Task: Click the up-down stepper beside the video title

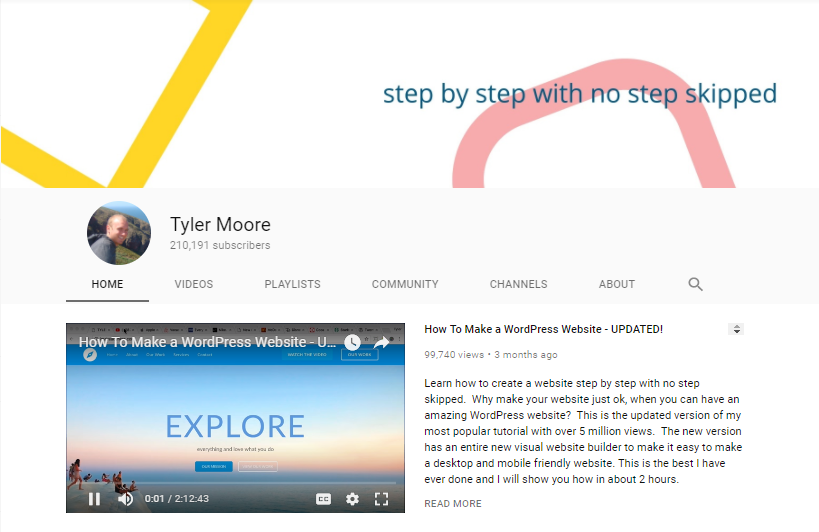Action: pyautogui.click(x=736, y=329)
